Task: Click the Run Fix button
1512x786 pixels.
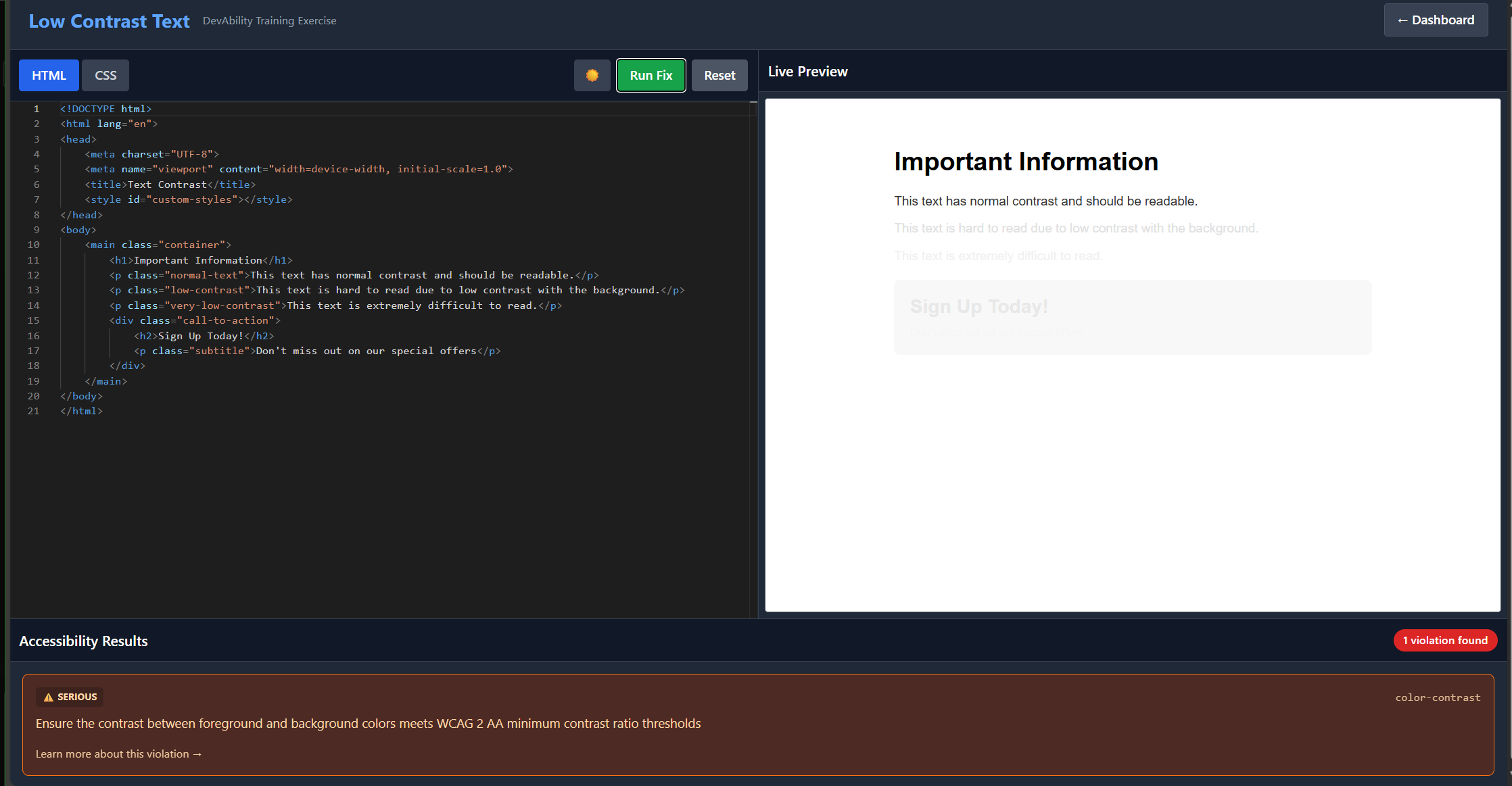Action: click(650, 75)
